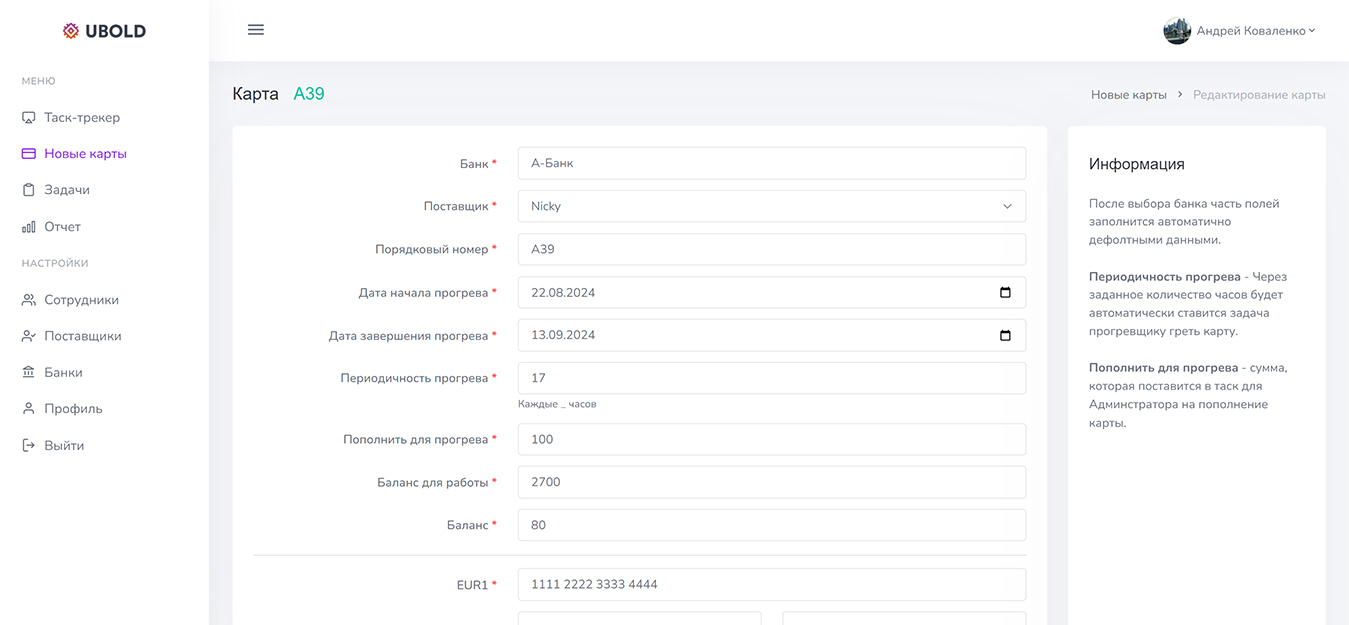Click the Банки building icon
This screenshot has width=1349, height=625.
pyautogui.click(x=29, y=372)
